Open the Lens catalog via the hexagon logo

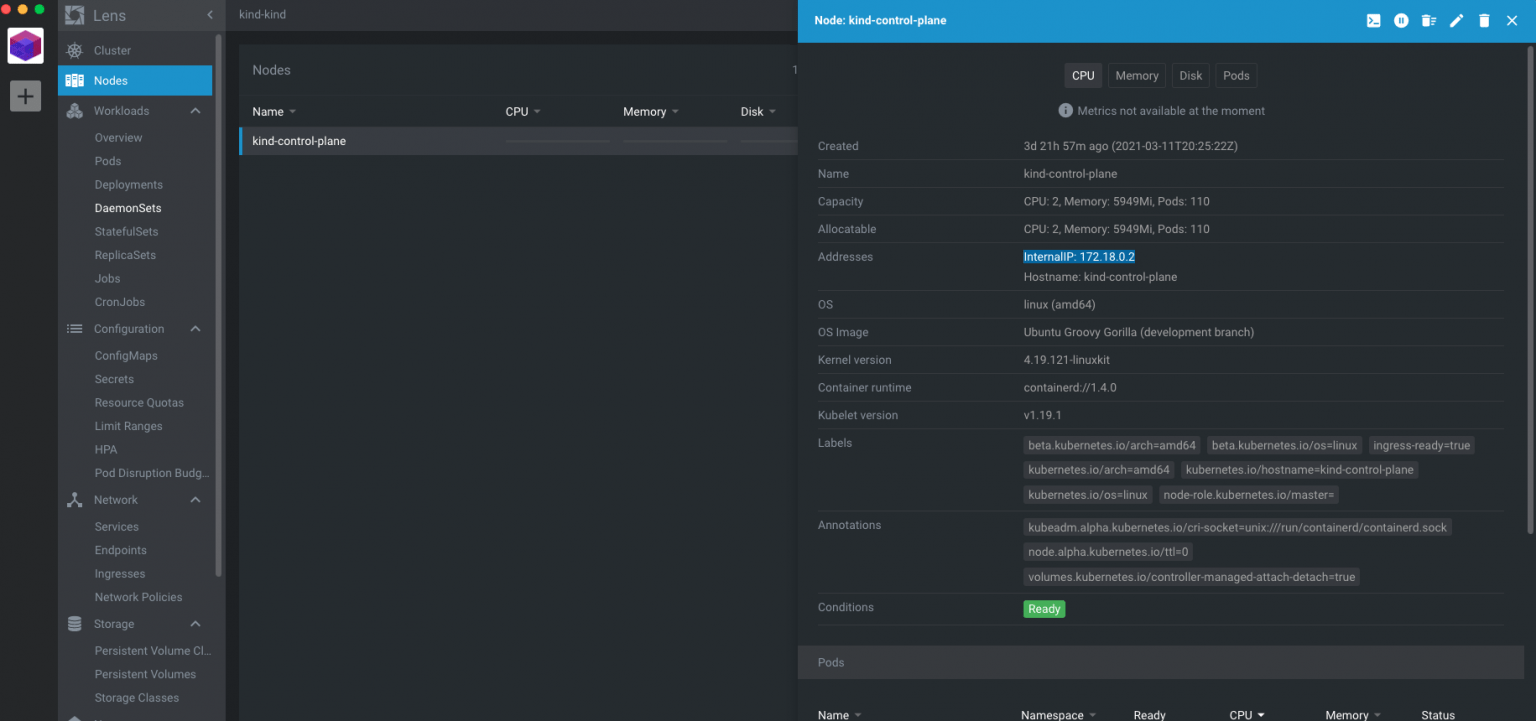[24, 45]
